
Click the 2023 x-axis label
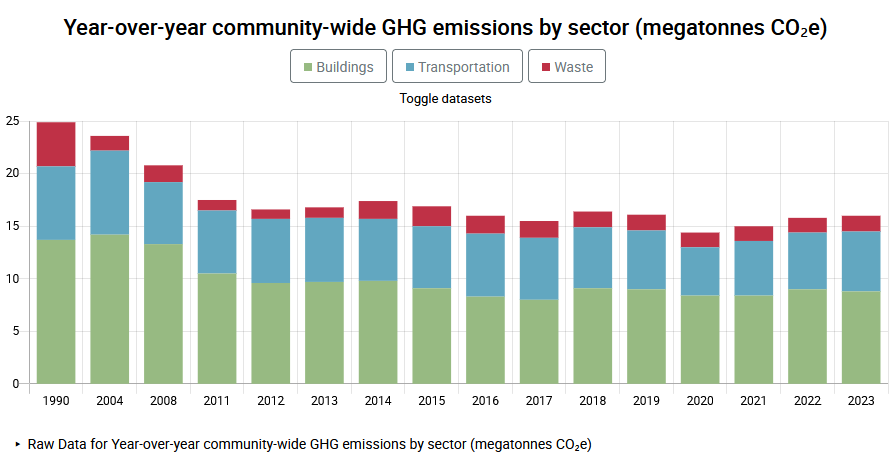861,401
